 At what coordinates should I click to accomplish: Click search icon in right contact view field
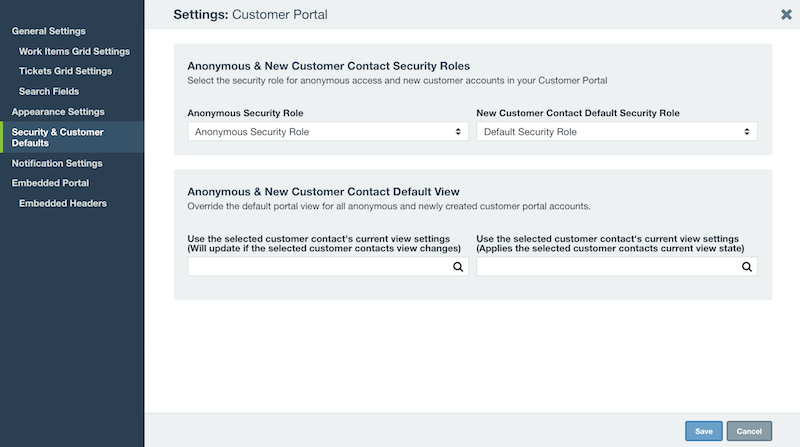[x=747, y=267]
